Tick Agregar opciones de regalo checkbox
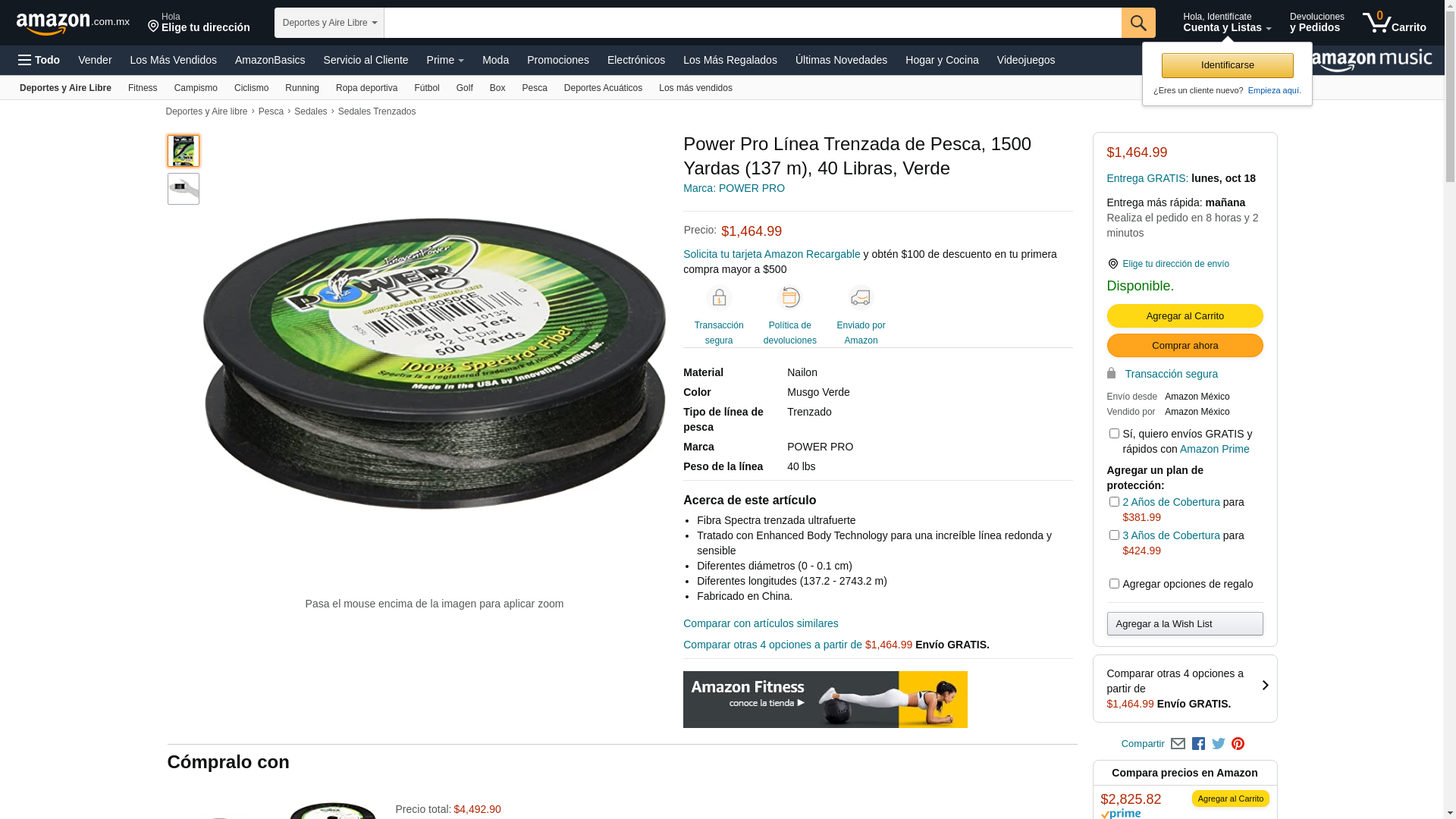 tap(1114, 584)
